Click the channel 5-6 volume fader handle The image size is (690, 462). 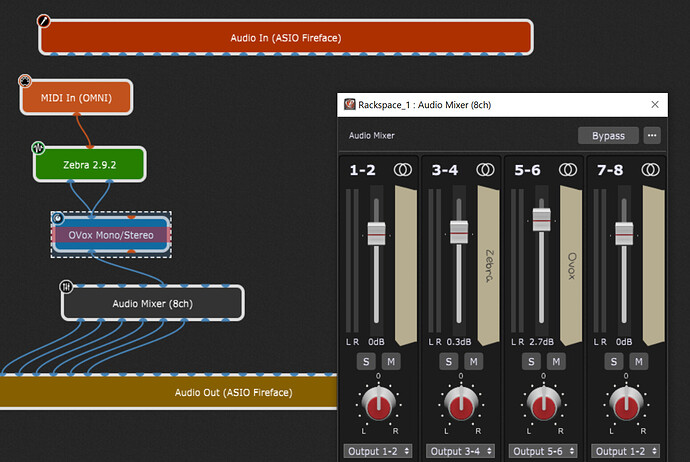541,220
